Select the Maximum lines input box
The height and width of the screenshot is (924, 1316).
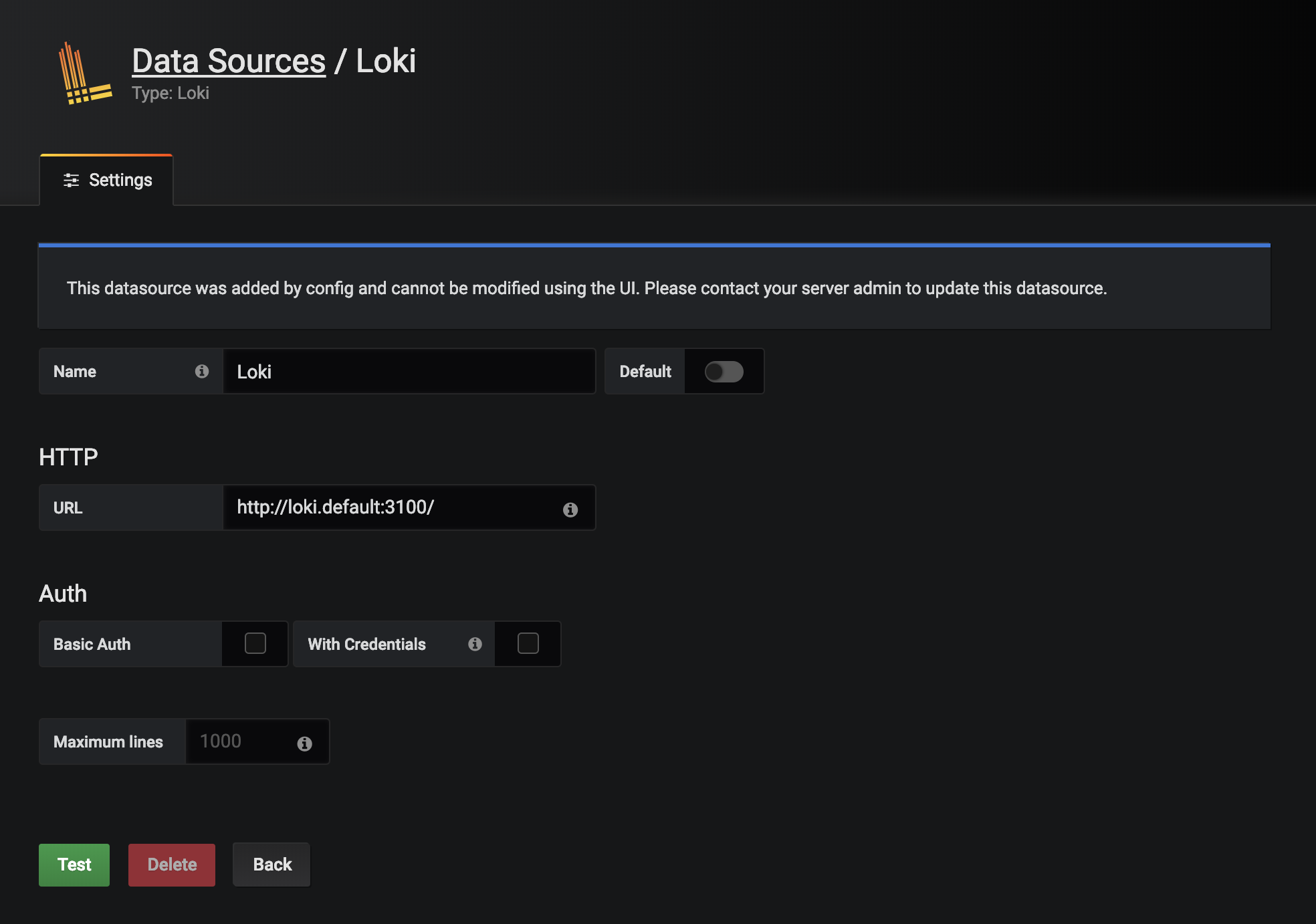pyautogui.click(x=247, y=741)
